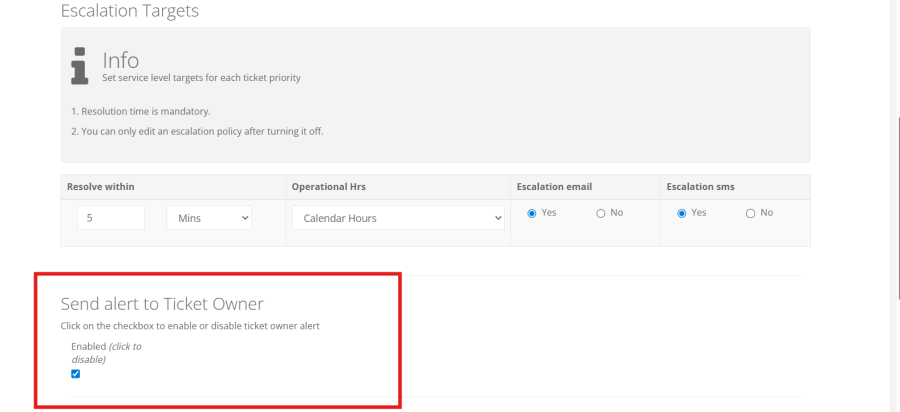Uncheck the ticket owner alert Enabled checkbox

tap(76, 374)
